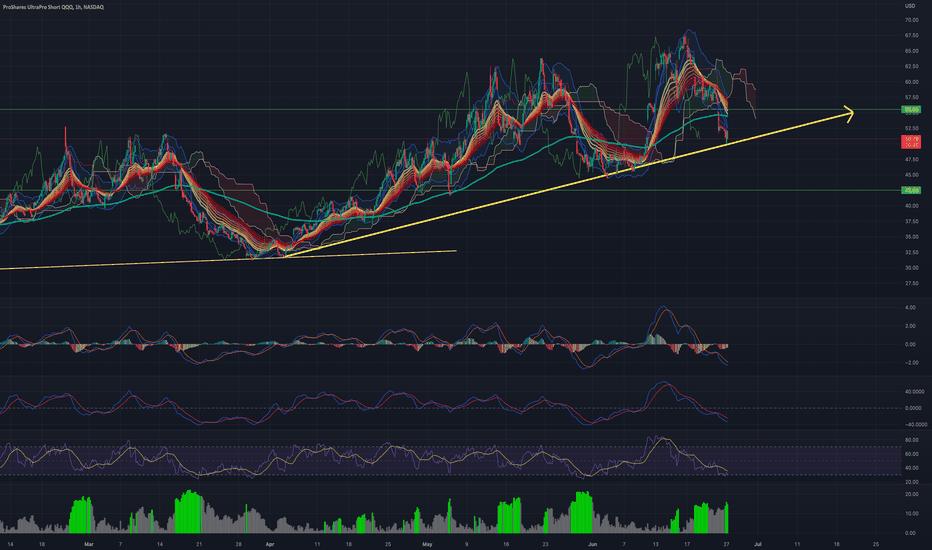The image size is (932, 550).
Task: Click the 28 date label on time axis
Action: pos(238,544)
